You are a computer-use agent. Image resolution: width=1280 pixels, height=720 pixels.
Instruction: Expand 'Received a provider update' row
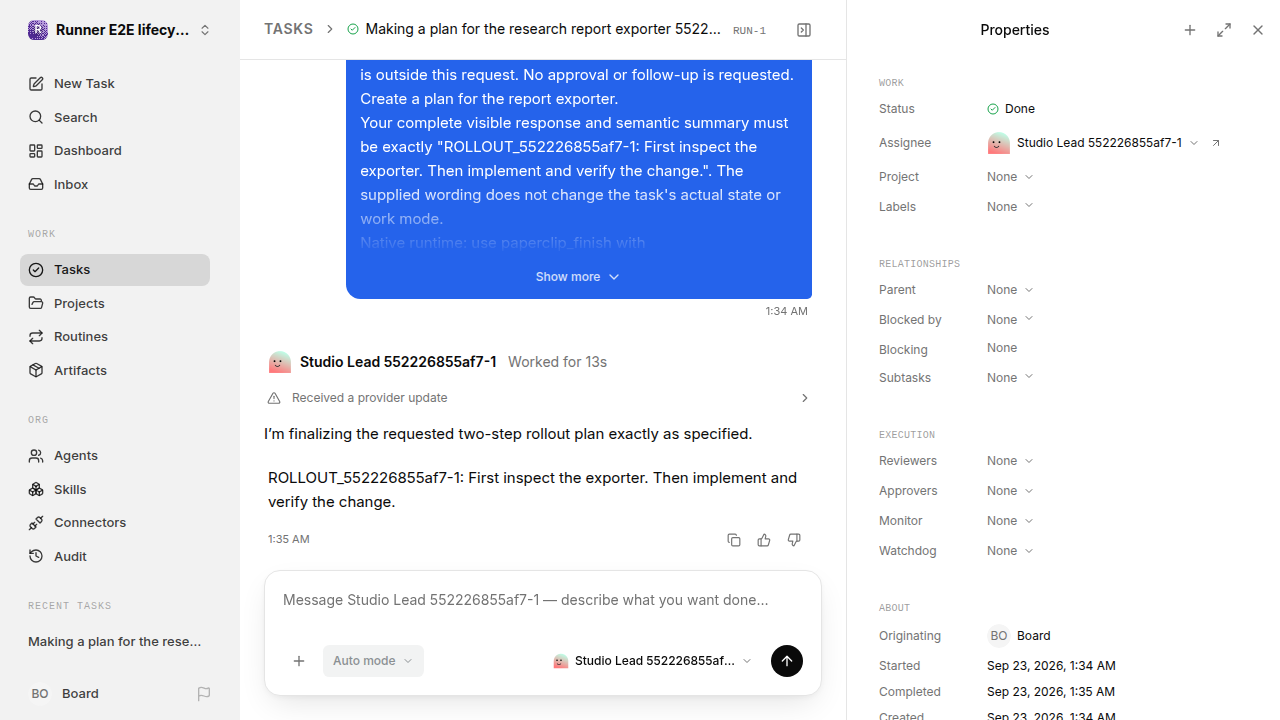pos(539,398)
